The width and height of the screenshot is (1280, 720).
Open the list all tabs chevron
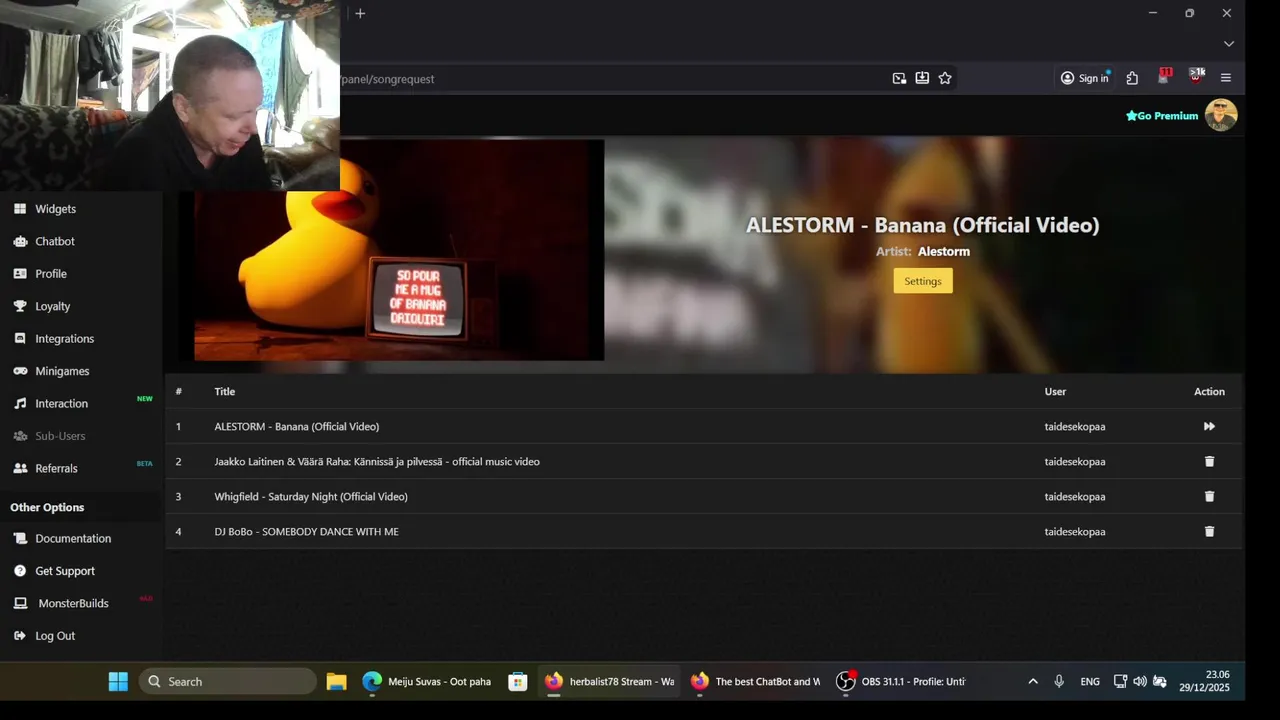[x=1229, y=44]
